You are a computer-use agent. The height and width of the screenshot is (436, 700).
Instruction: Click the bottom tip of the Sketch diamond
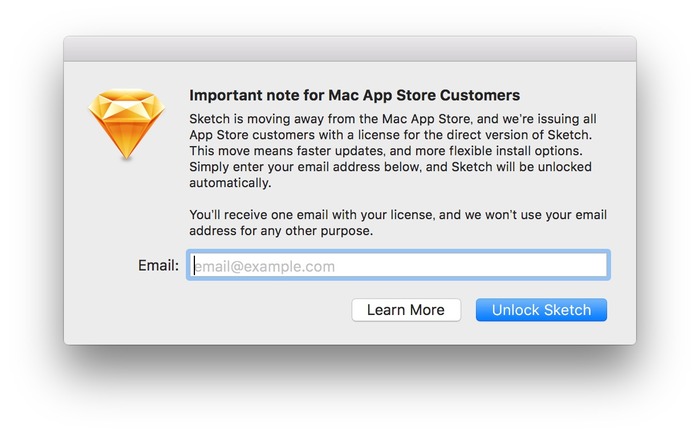click(x=126, y=154)
